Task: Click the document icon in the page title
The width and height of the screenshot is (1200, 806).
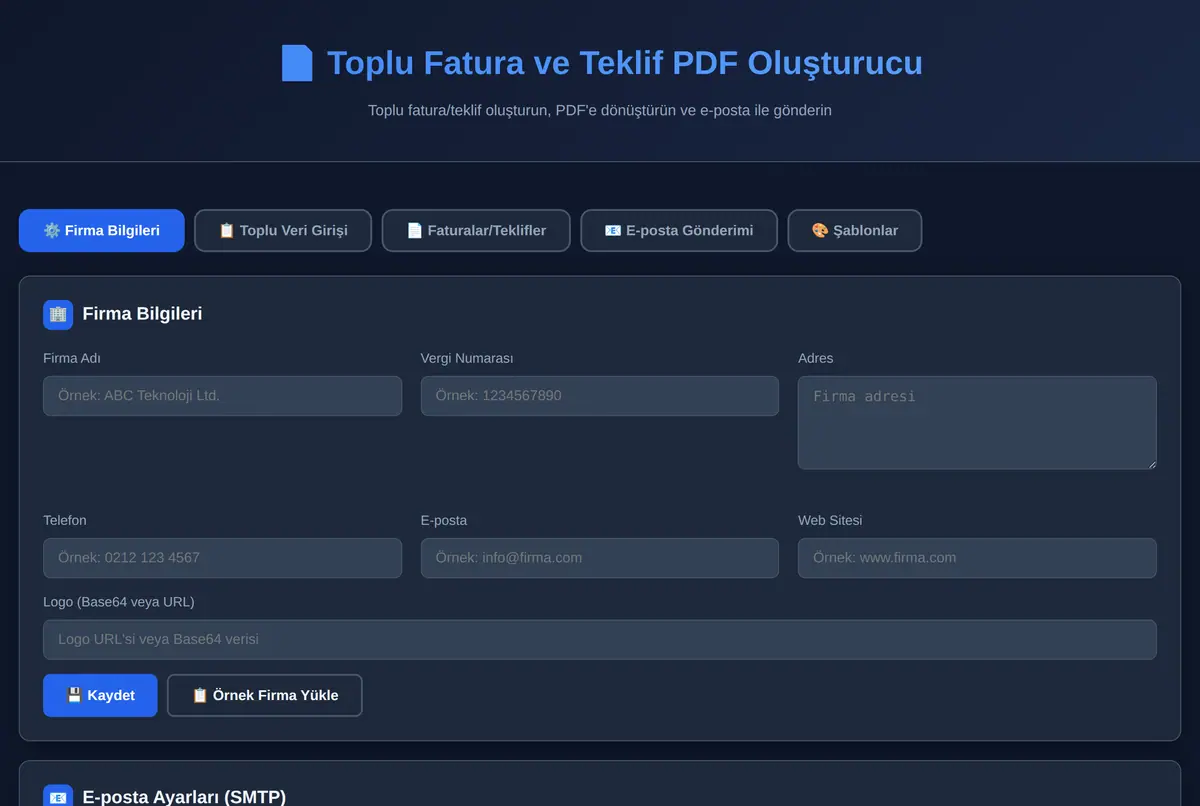Action: pos(297,63)
